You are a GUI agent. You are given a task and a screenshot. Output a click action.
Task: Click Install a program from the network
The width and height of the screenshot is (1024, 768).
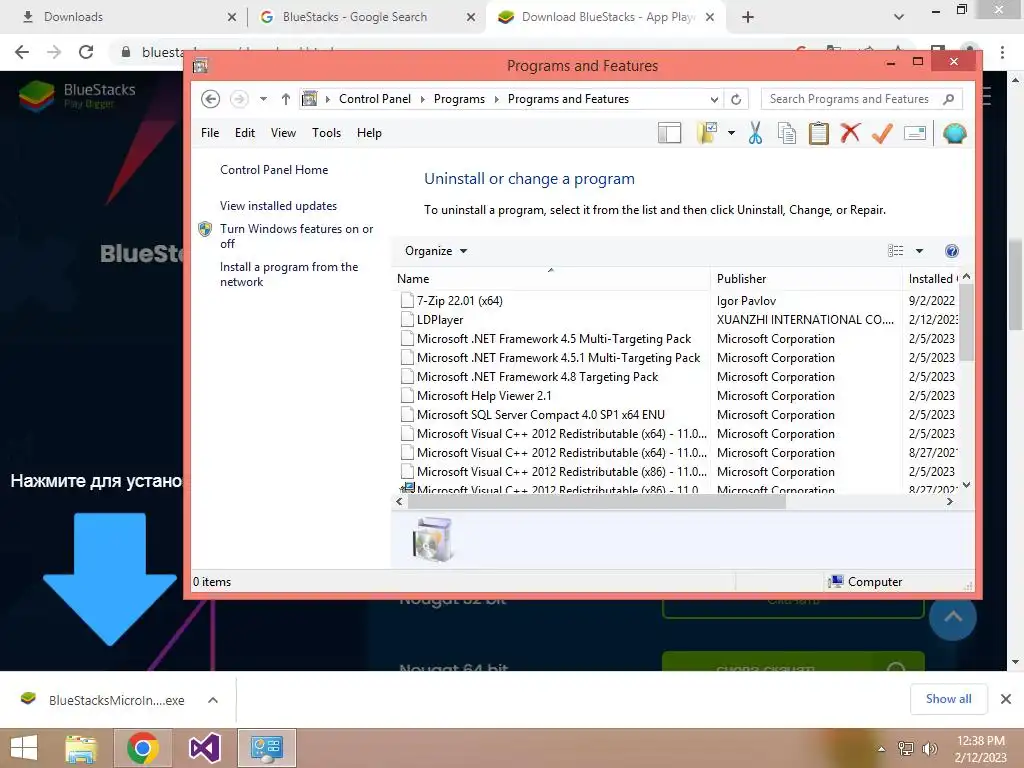(289, 274)
